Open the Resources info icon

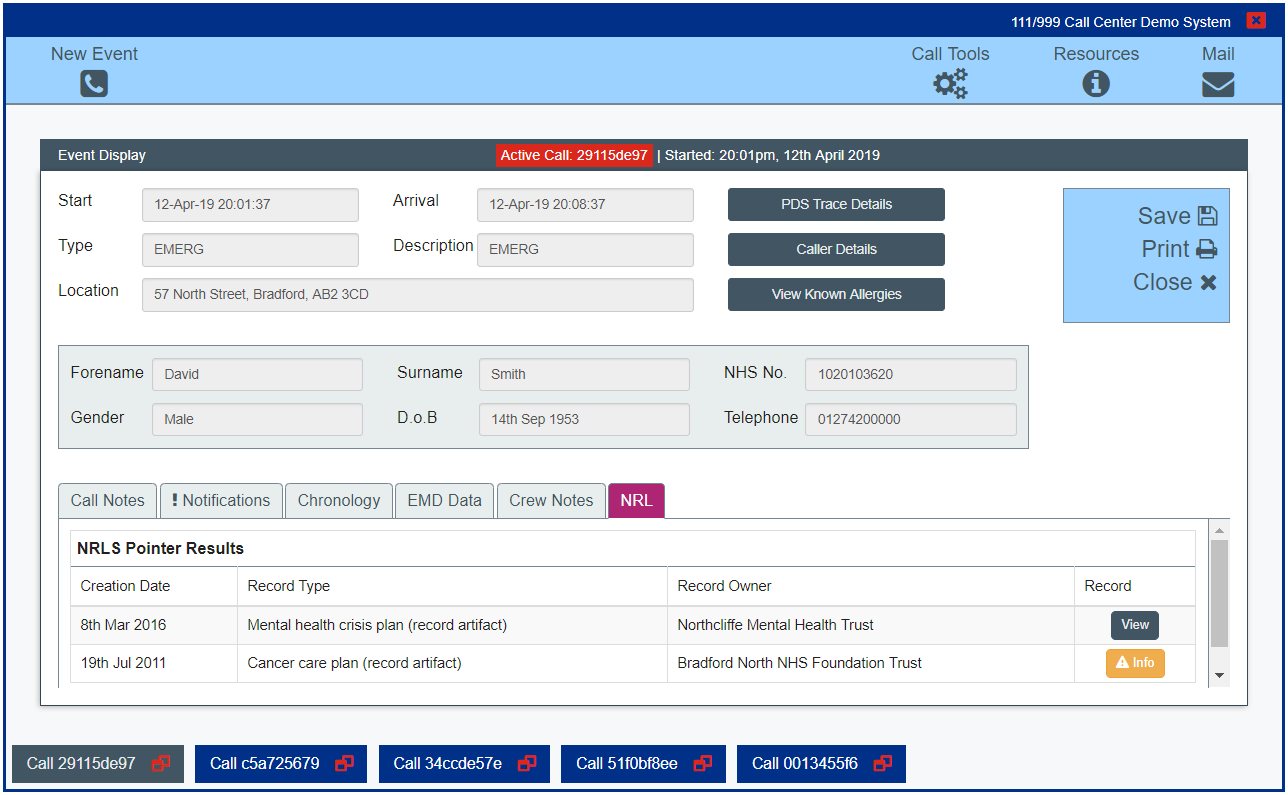pyautogui.click(x=1096, y=84)
